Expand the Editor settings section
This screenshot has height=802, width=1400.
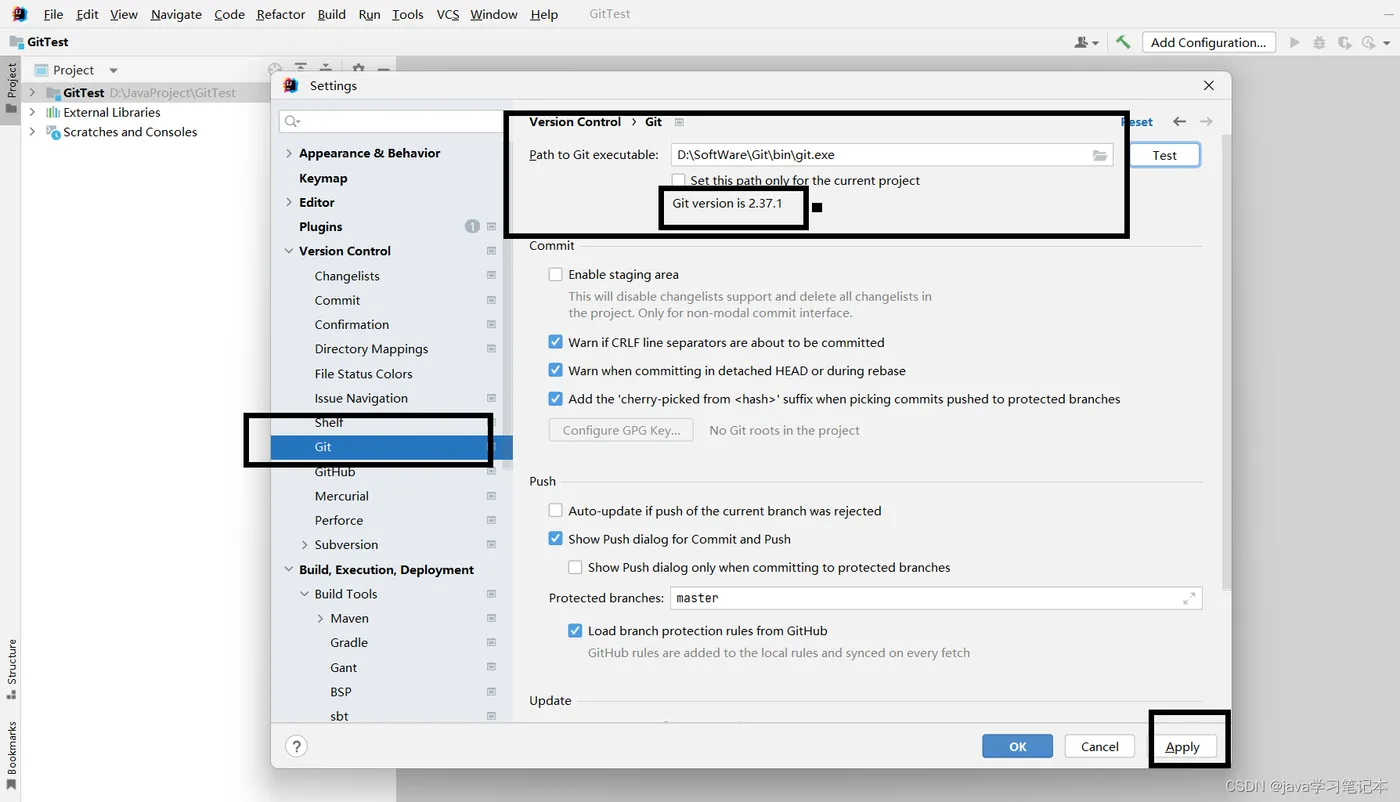coord(289,202)
